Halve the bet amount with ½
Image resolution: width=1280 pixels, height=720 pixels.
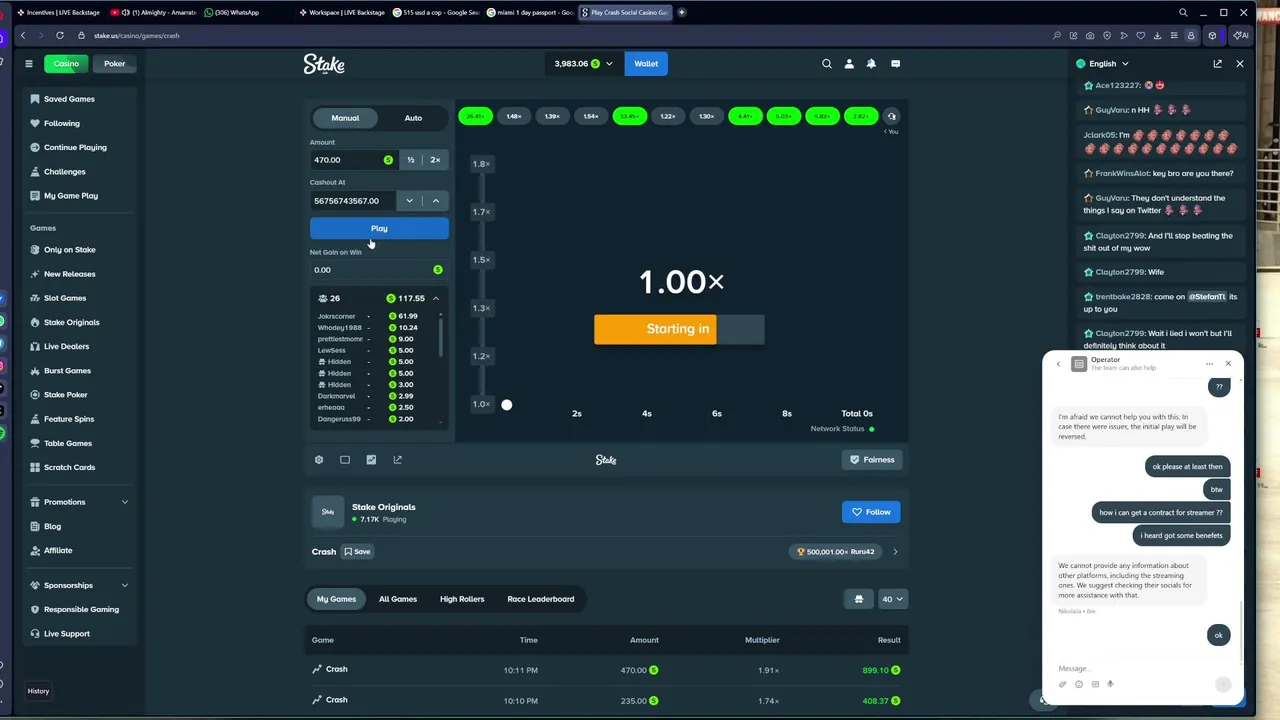tap(410, 160)
